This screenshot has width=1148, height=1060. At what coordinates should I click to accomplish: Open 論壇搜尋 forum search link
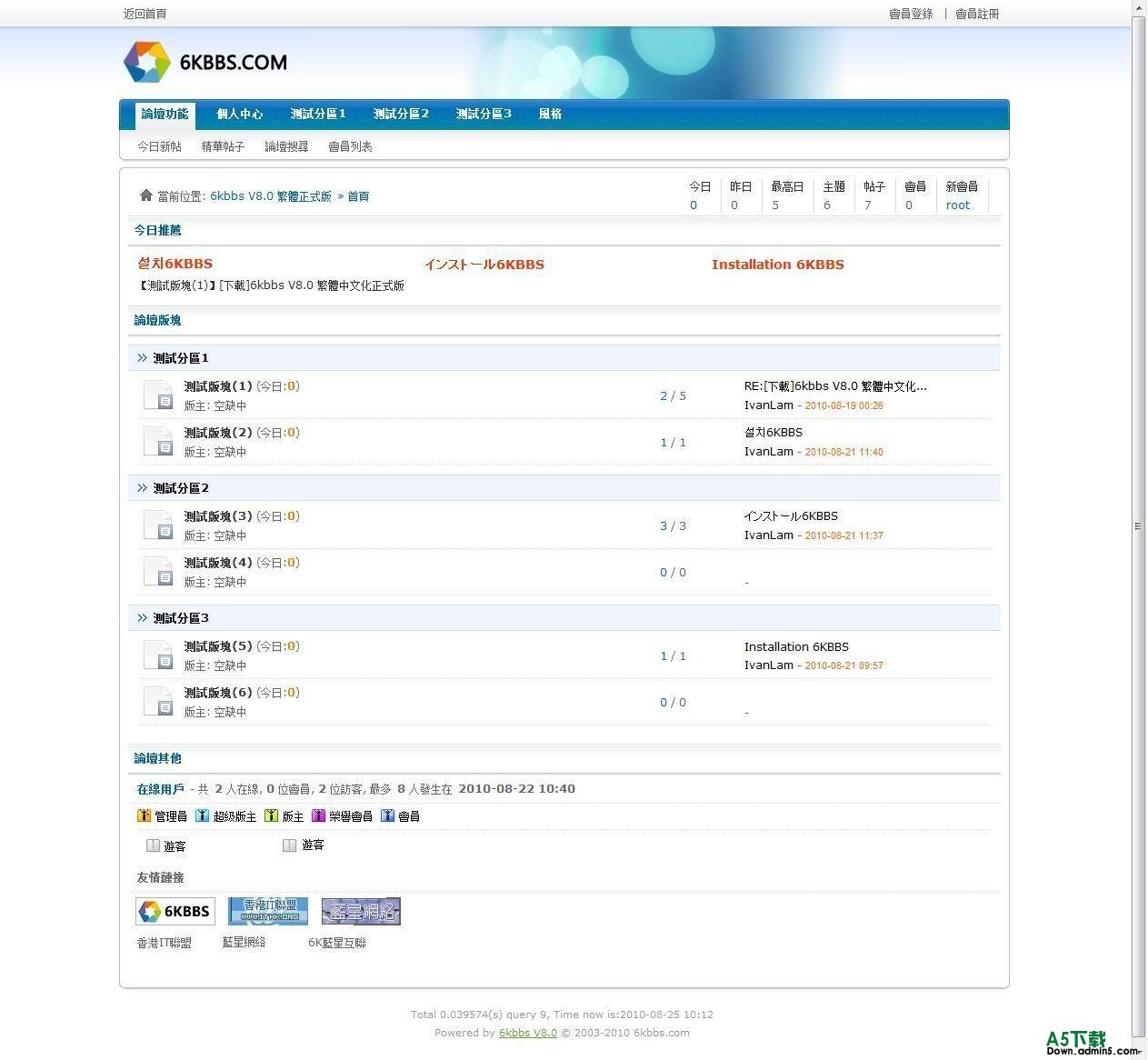click(x=286, y=146)
